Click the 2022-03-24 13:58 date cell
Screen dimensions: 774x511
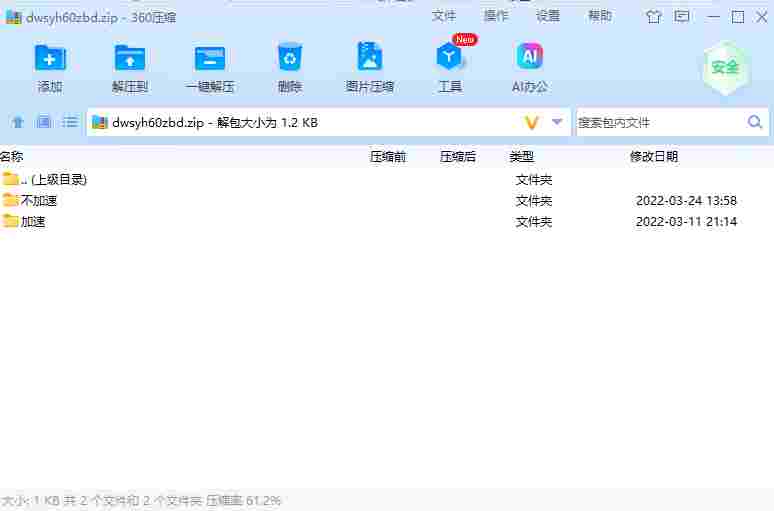686,201
